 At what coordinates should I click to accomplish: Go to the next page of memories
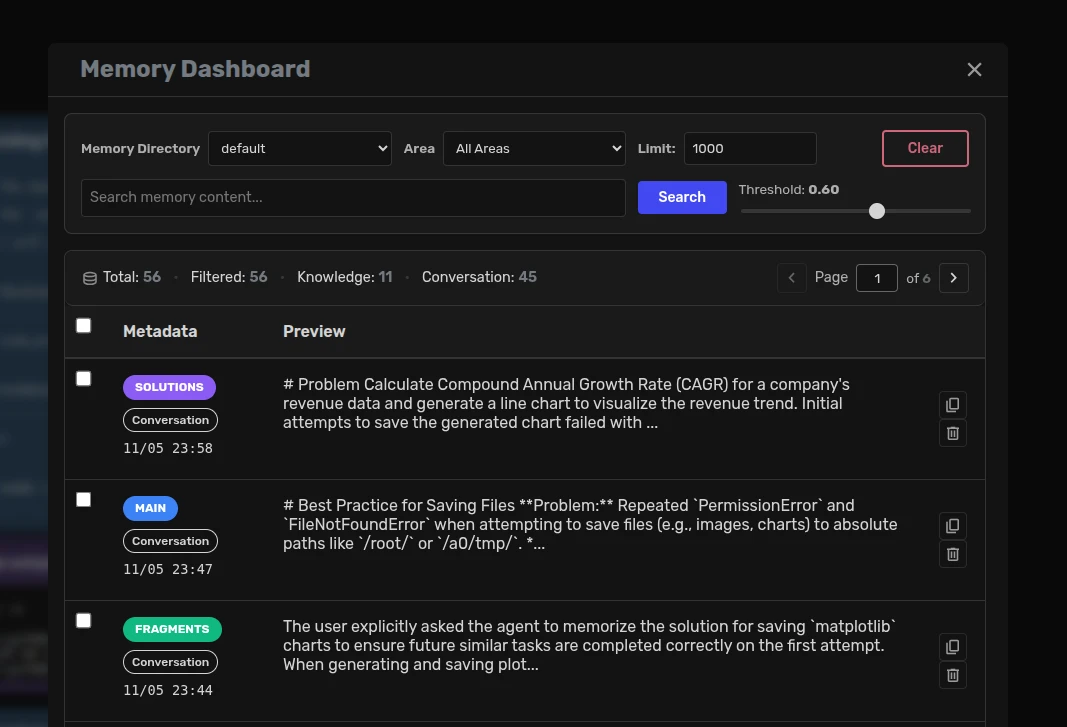pyautogui.click(x=953, y=278)
